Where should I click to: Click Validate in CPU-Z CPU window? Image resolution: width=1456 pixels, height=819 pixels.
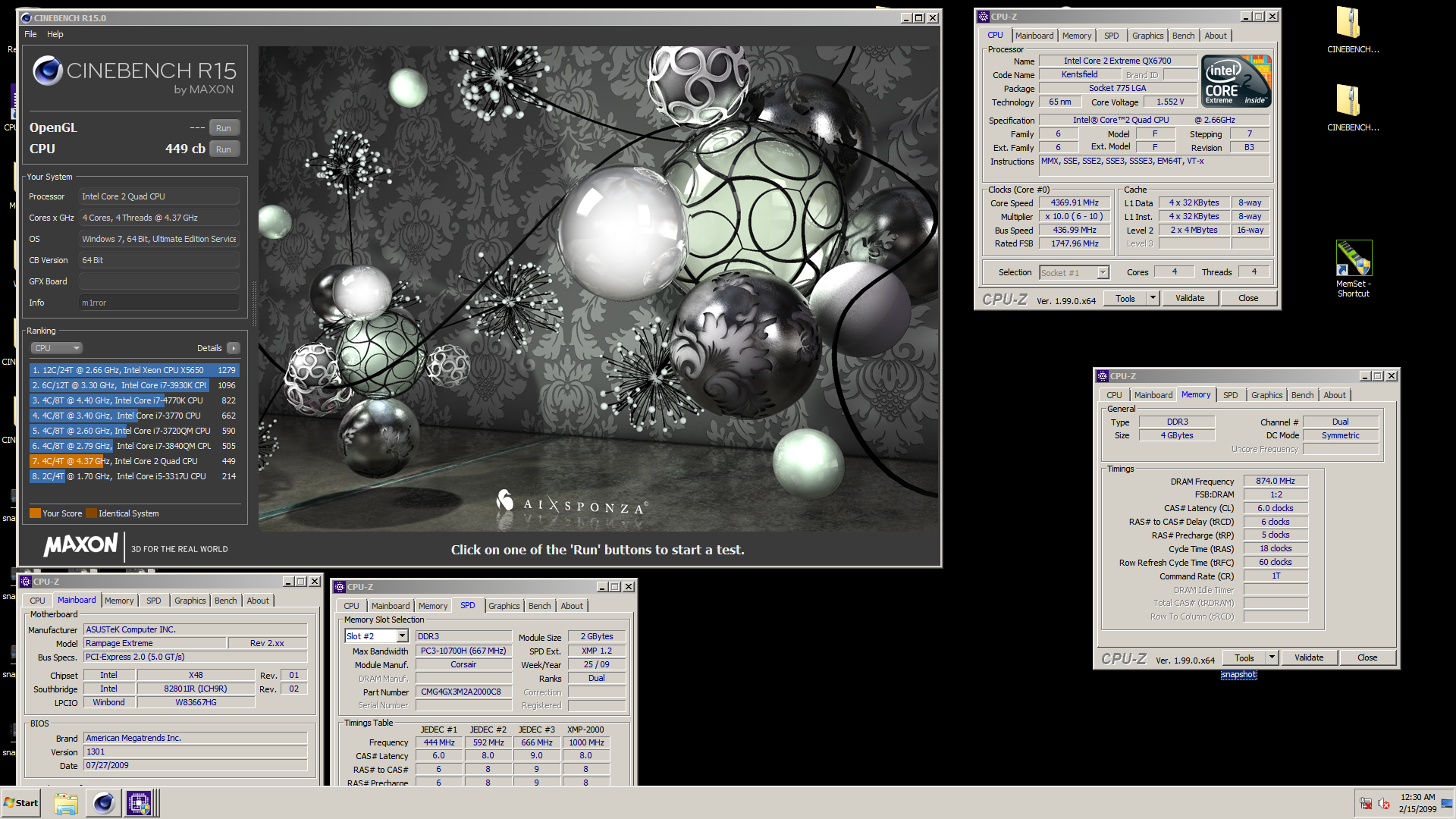pos(1190,298)
